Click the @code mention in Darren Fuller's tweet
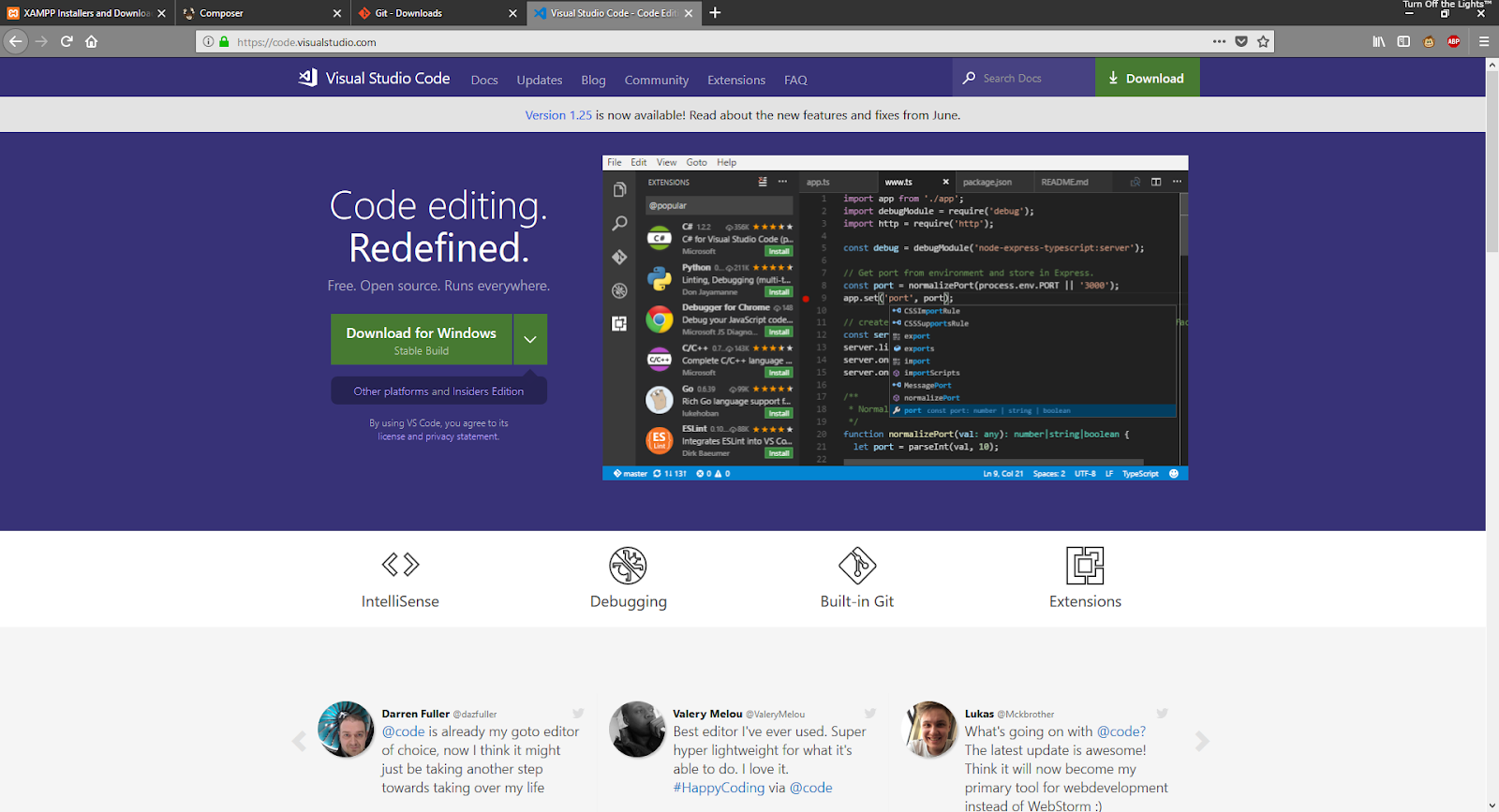 click(x=403, y=731)
